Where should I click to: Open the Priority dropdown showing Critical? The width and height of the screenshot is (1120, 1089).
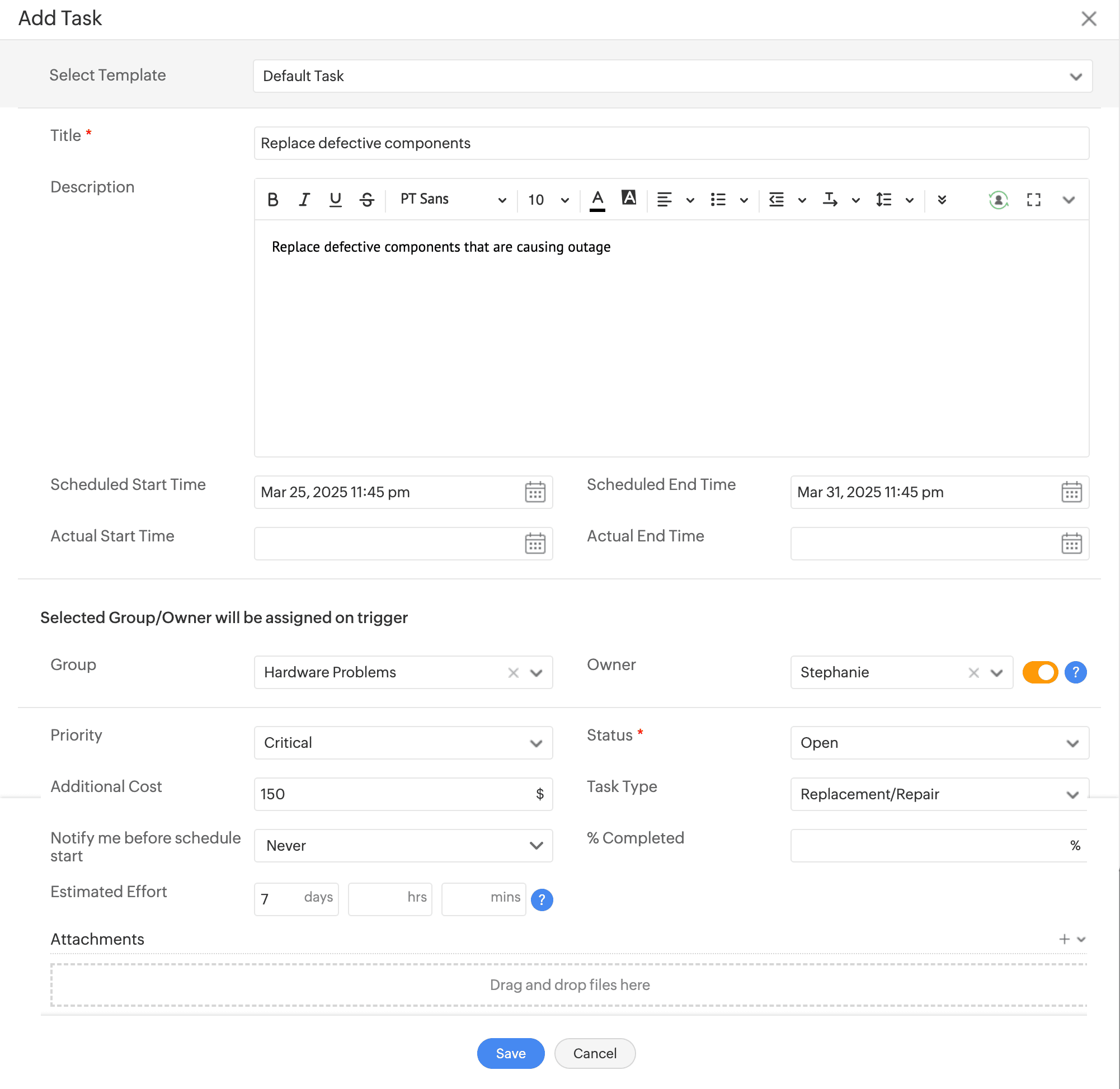point(403,742)
